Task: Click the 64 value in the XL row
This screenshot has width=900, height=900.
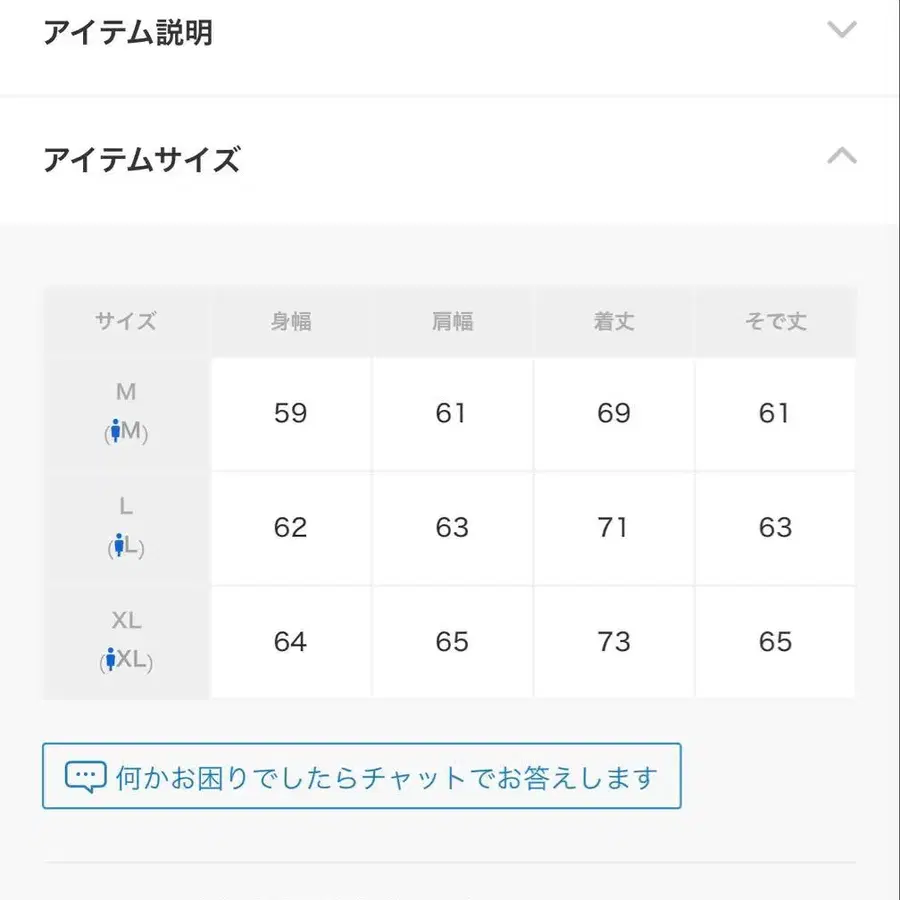Action: tap(290, 641)
